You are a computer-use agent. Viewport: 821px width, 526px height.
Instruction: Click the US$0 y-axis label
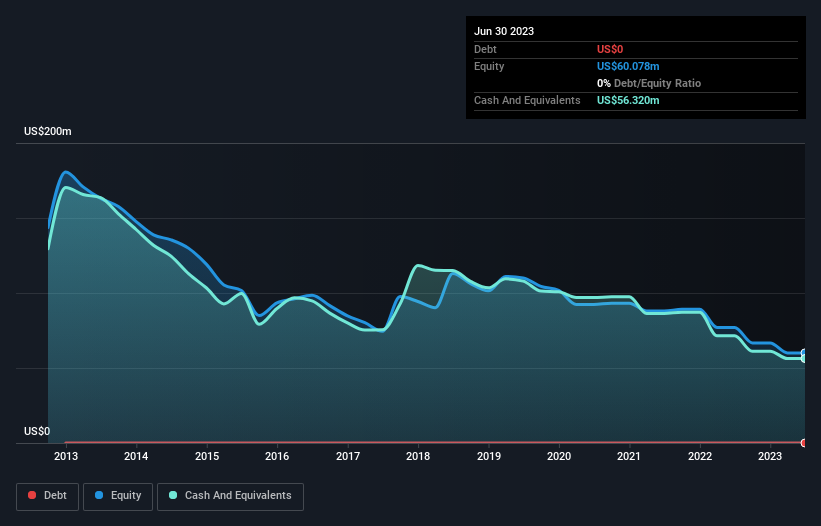(37, 431)
